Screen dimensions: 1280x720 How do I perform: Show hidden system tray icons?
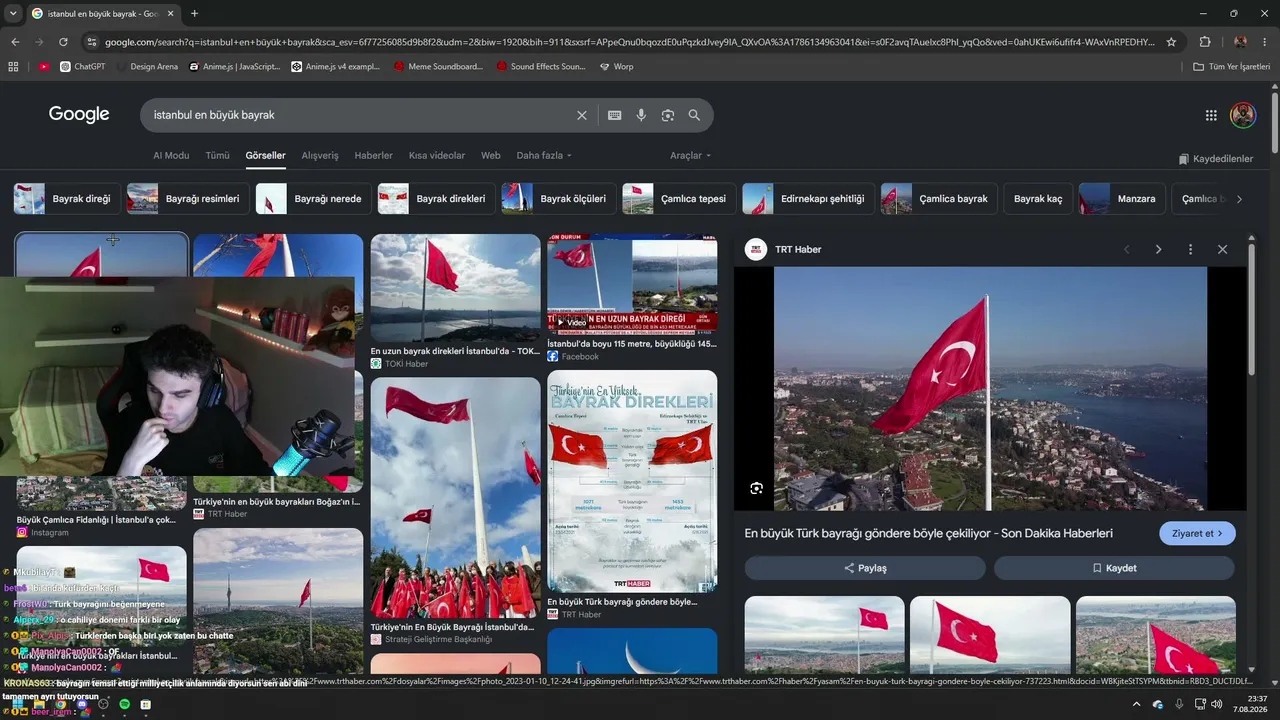[1136, 705]
